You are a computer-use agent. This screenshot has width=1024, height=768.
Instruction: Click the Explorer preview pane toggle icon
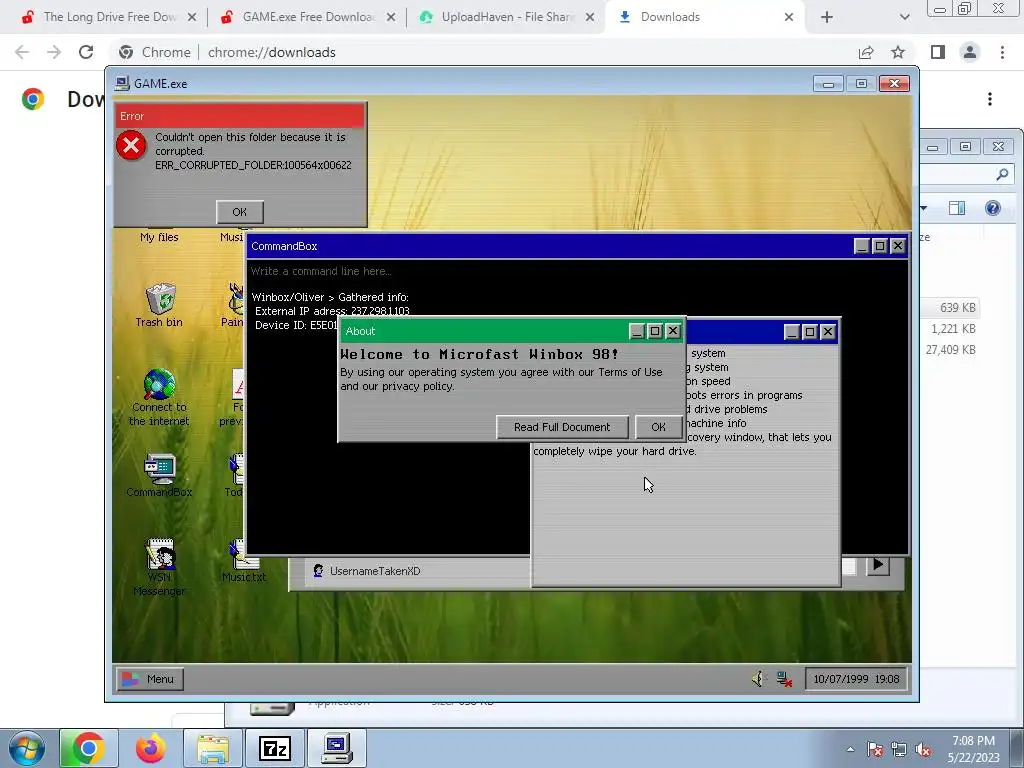click(957, 208)
